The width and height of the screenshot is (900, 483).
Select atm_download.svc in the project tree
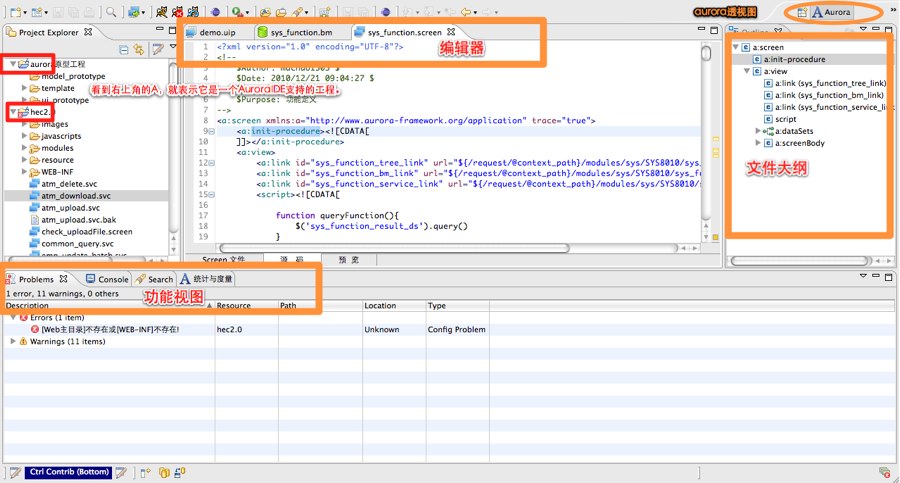point(76,196)
